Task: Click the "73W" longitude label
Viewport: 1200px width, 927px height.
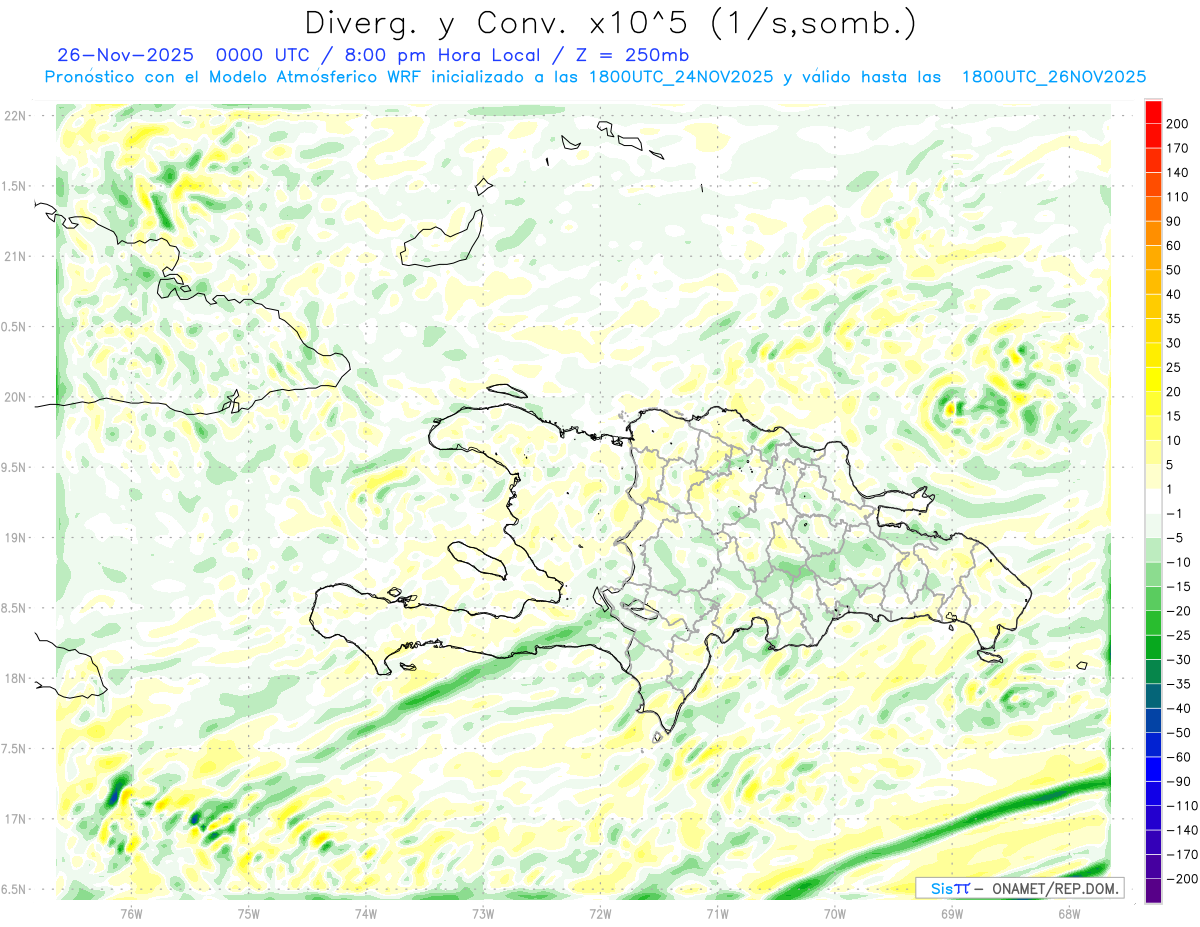Action: (483, 913)
